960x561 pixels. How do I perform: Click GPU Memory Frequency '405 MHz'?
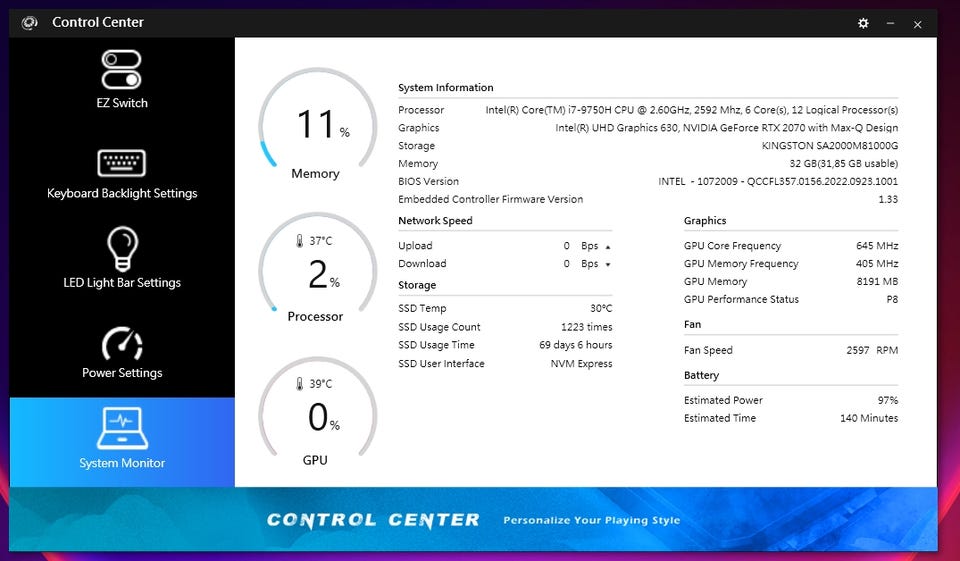point(877,263)
